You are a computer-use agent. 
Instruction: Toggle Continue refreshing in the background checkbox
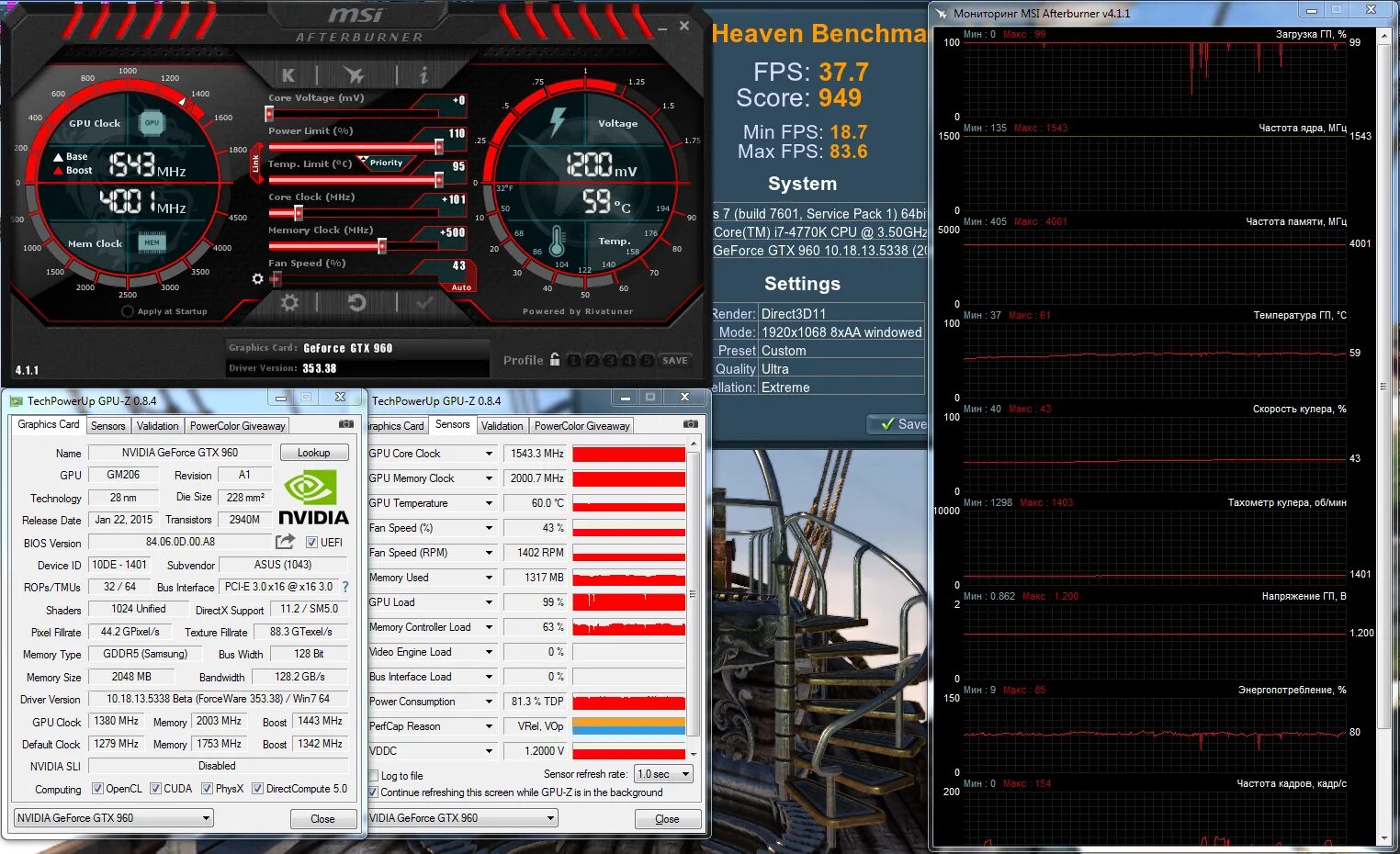click(x=373, y=792)
